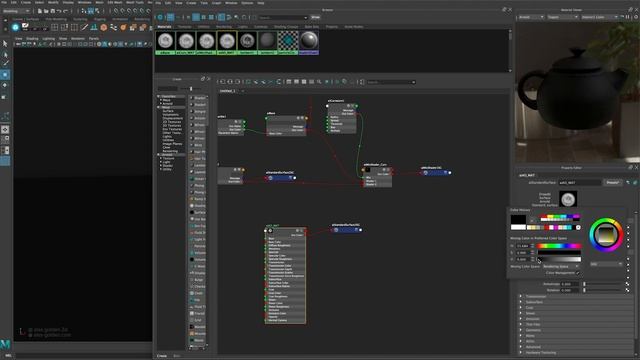Expand the Coat section
The width and height of the screenshot is (640, 360).
click(520, 307)
